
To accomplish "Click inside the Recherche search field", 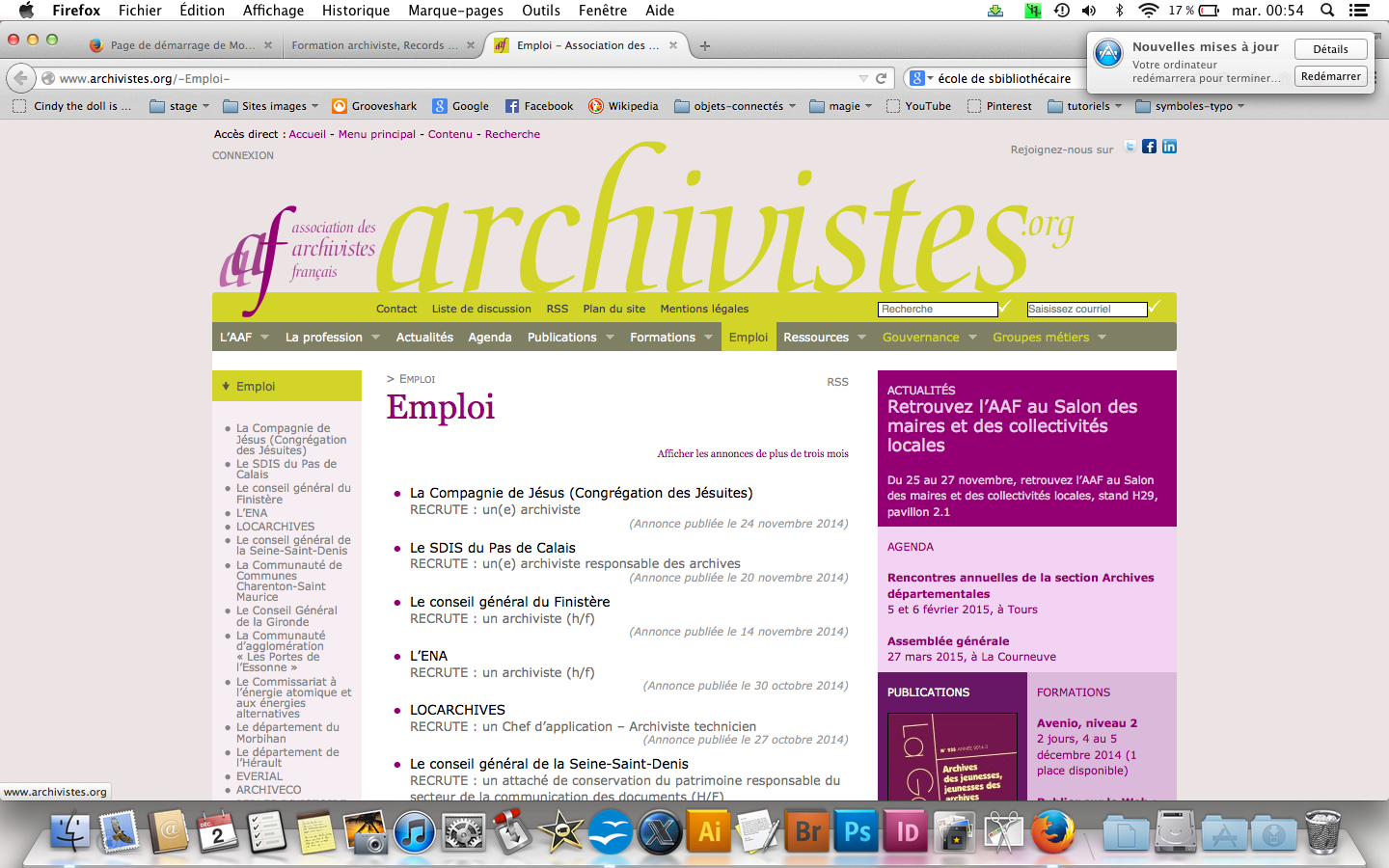I will point(938,310).
